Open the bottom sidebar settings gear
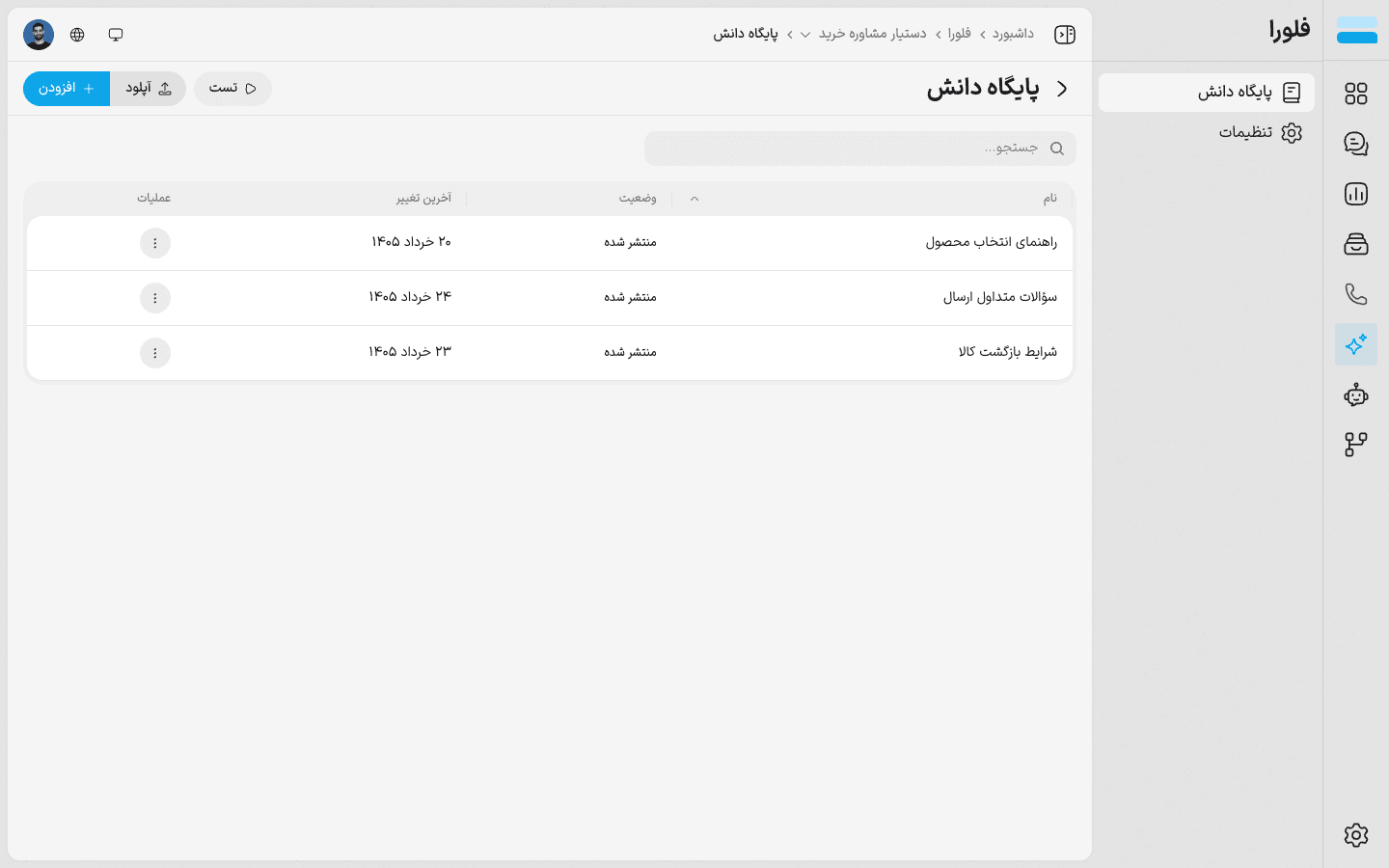 [x=1356, y=835]
